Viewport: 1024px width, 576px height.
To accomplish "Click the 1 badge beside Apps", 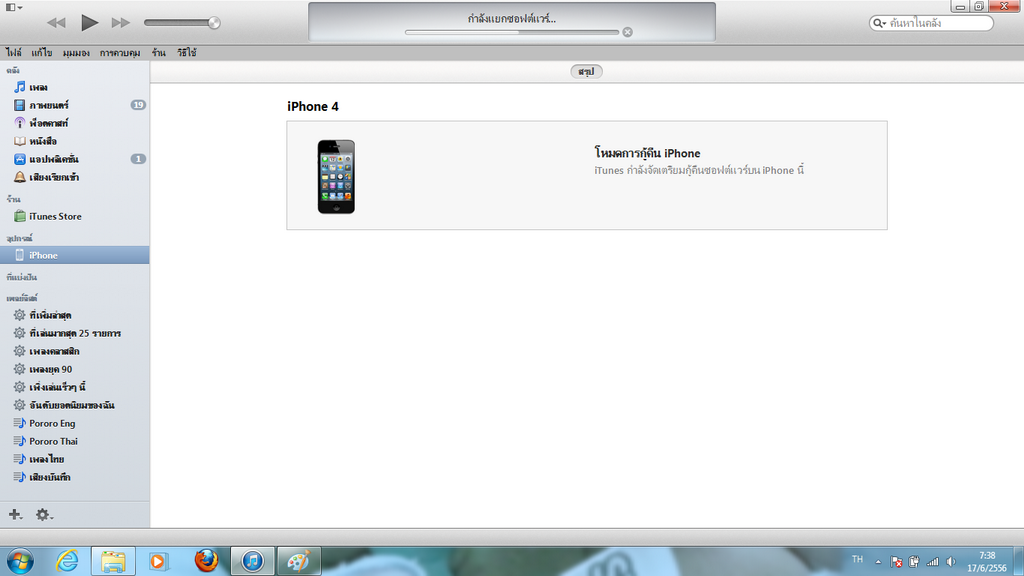I will [x=138, y=159].
